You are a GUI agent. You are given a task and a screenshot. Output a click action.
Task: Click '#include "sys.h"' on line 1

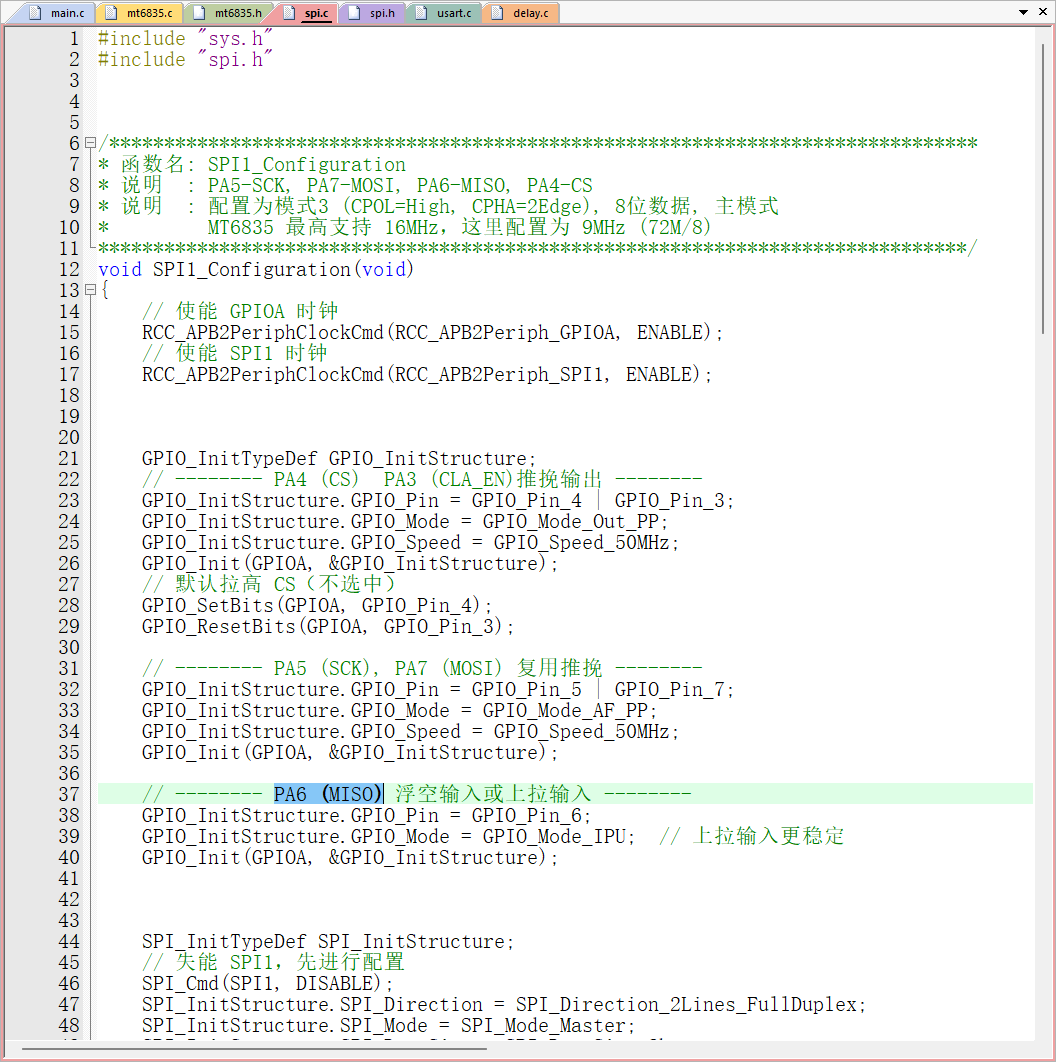click(x=186, y=39)
